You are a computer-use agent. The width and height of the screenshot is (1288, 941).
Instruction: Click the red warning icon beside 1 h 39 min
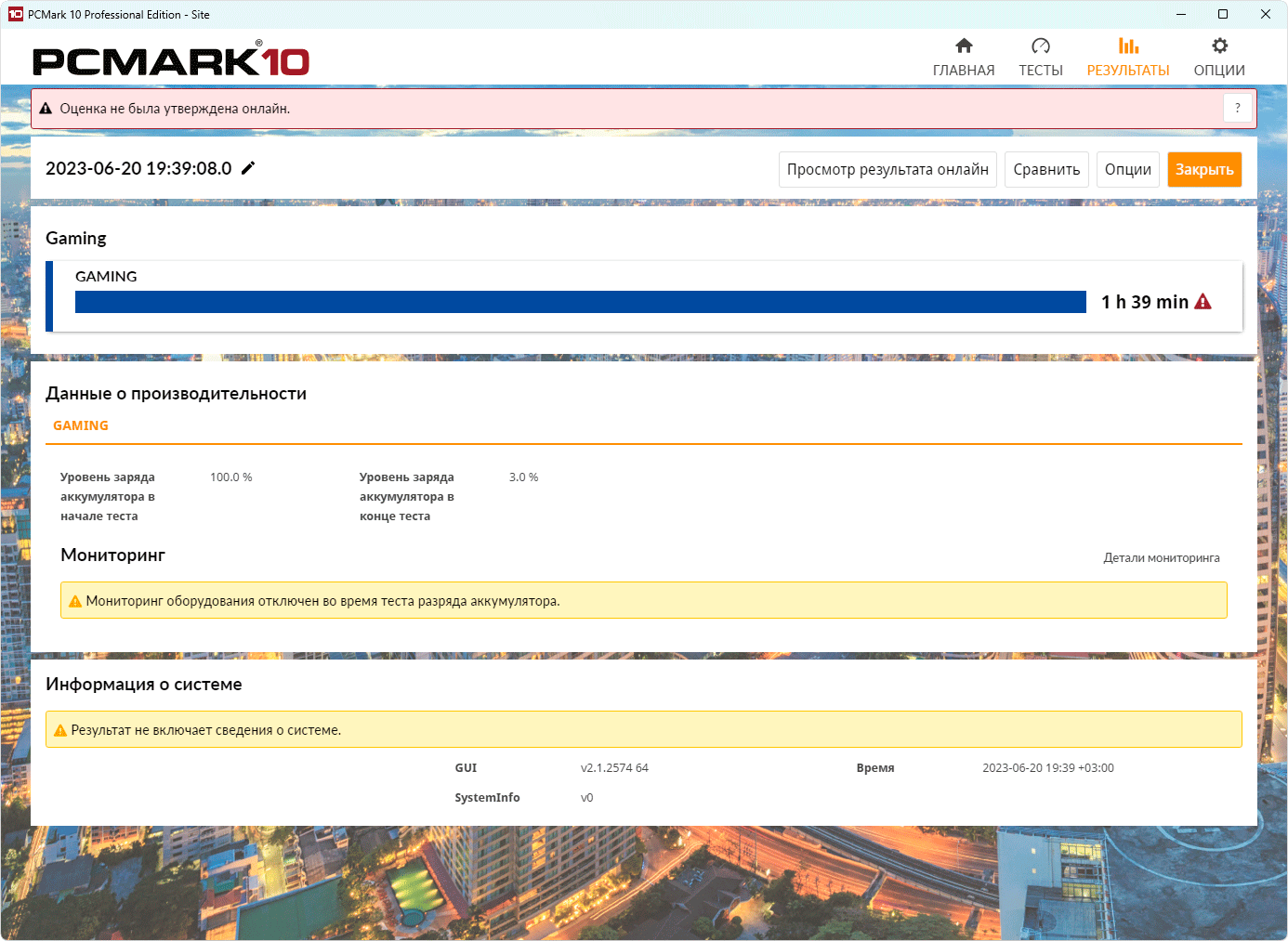pos(1203,301)
